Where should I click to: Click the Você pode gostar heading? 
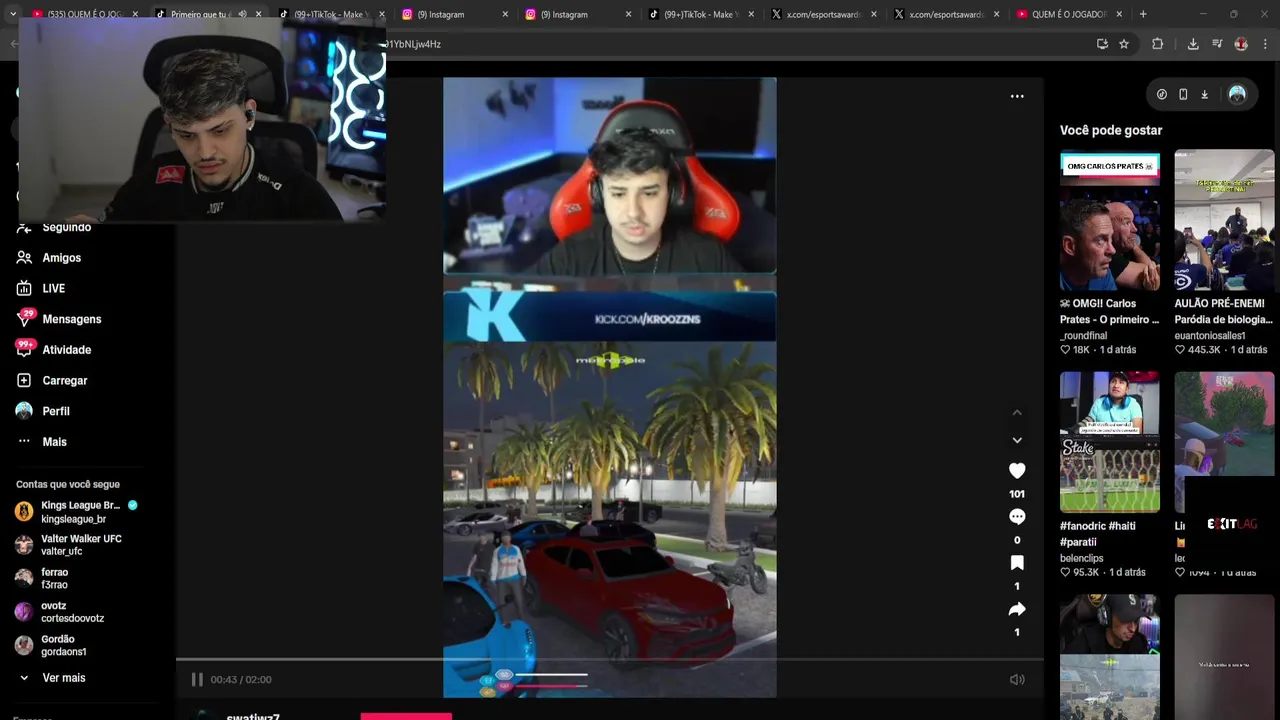click(x=1110, y=130)
